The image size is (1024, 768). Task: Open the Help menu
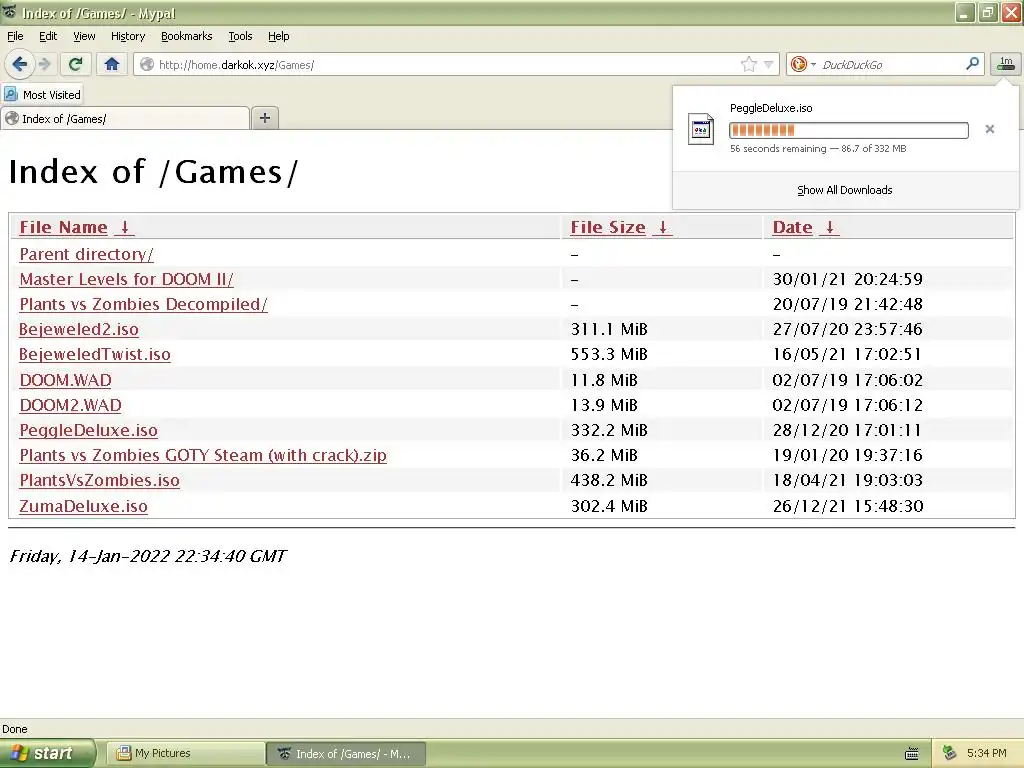pyautogui.click(x=278, y=36)
